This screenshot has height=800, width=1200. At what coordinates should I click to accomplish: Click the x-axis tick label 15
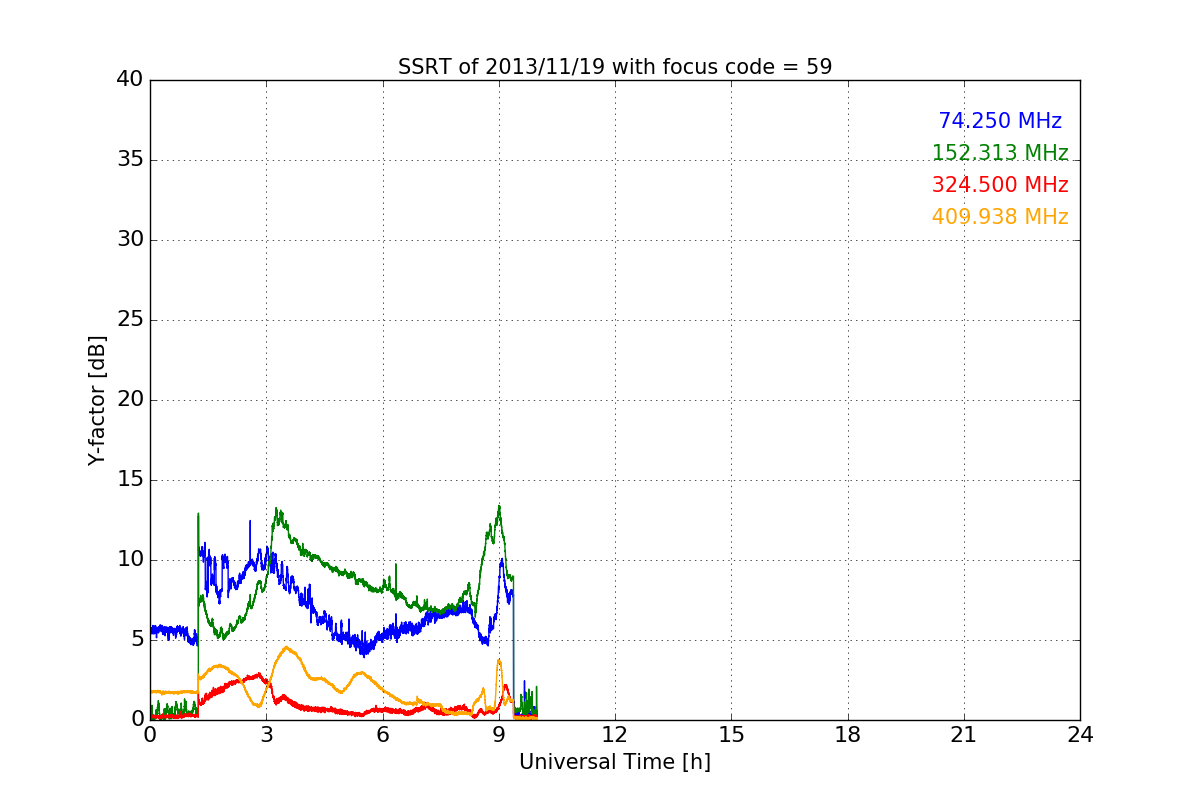(x=731, y=735)
